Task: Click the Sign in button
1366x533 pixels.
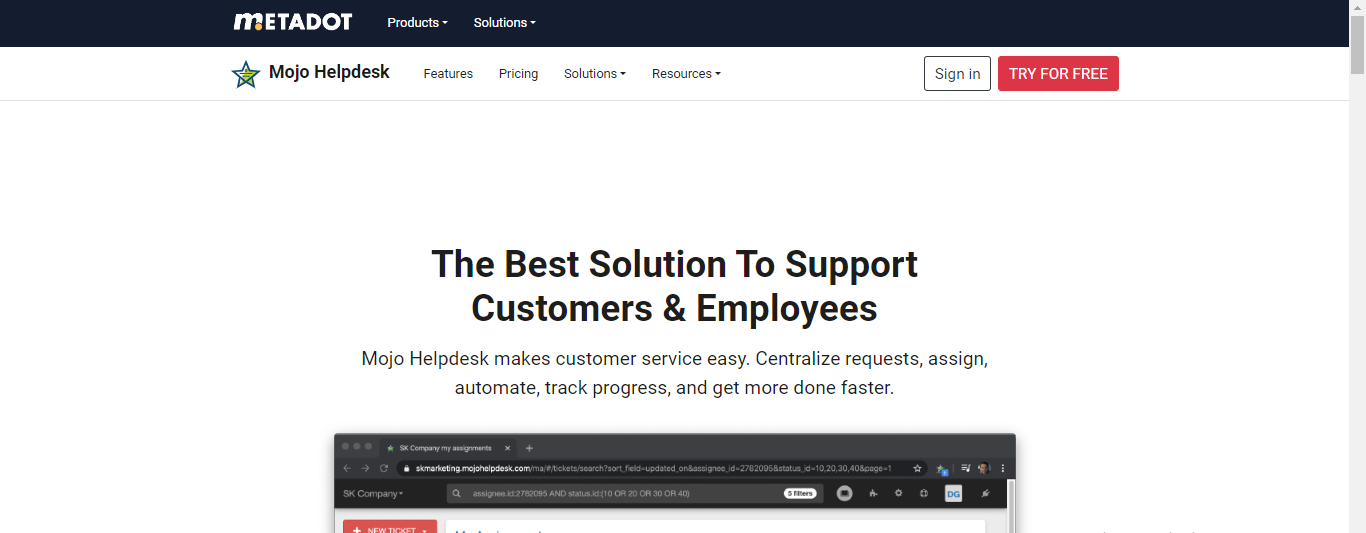Action: tap(957, 74)
